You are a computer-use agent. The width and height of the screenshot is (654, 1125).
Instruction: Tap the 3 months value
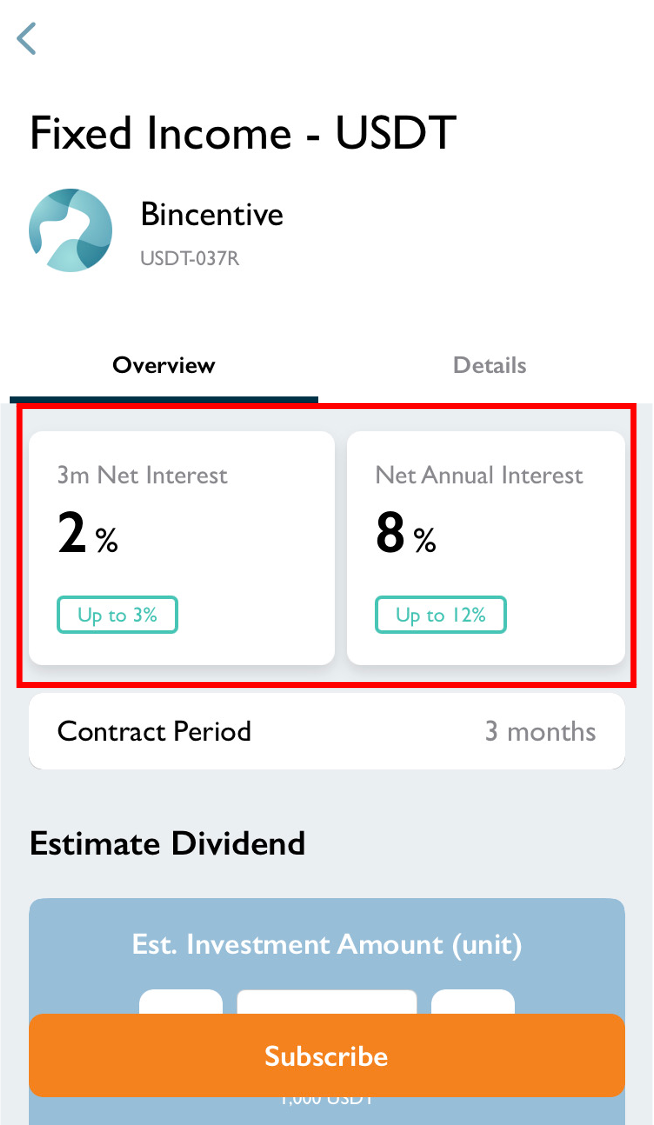coord(540,731)
